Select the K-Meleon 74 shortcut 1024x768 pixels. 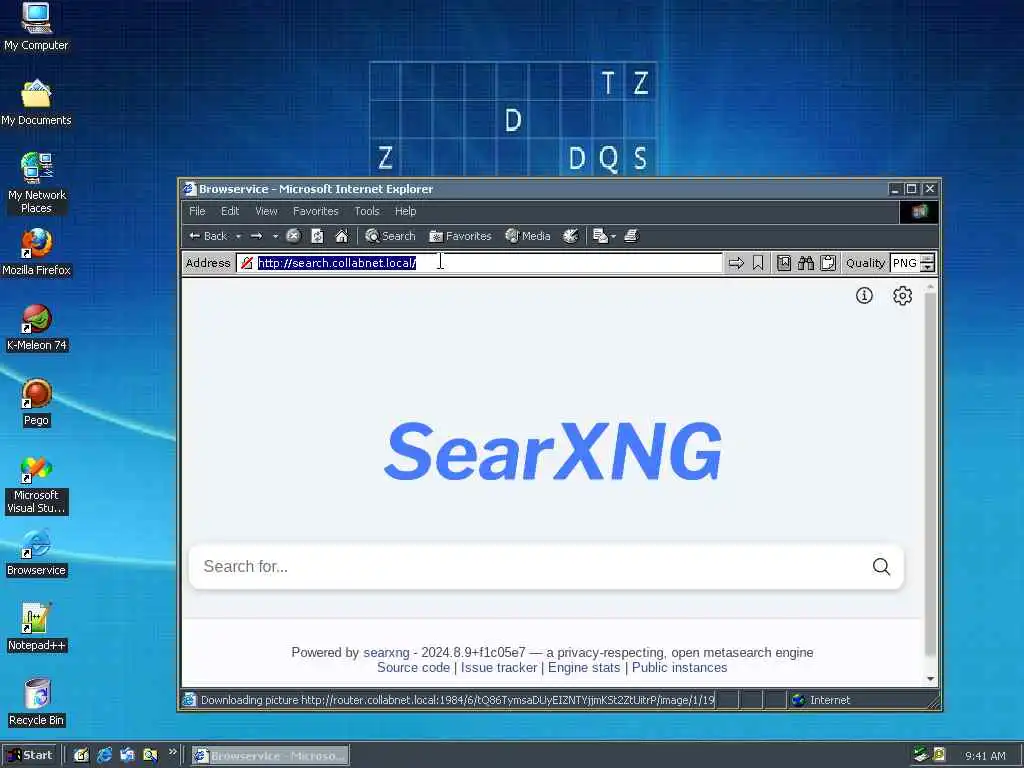[x=36, y=328]
